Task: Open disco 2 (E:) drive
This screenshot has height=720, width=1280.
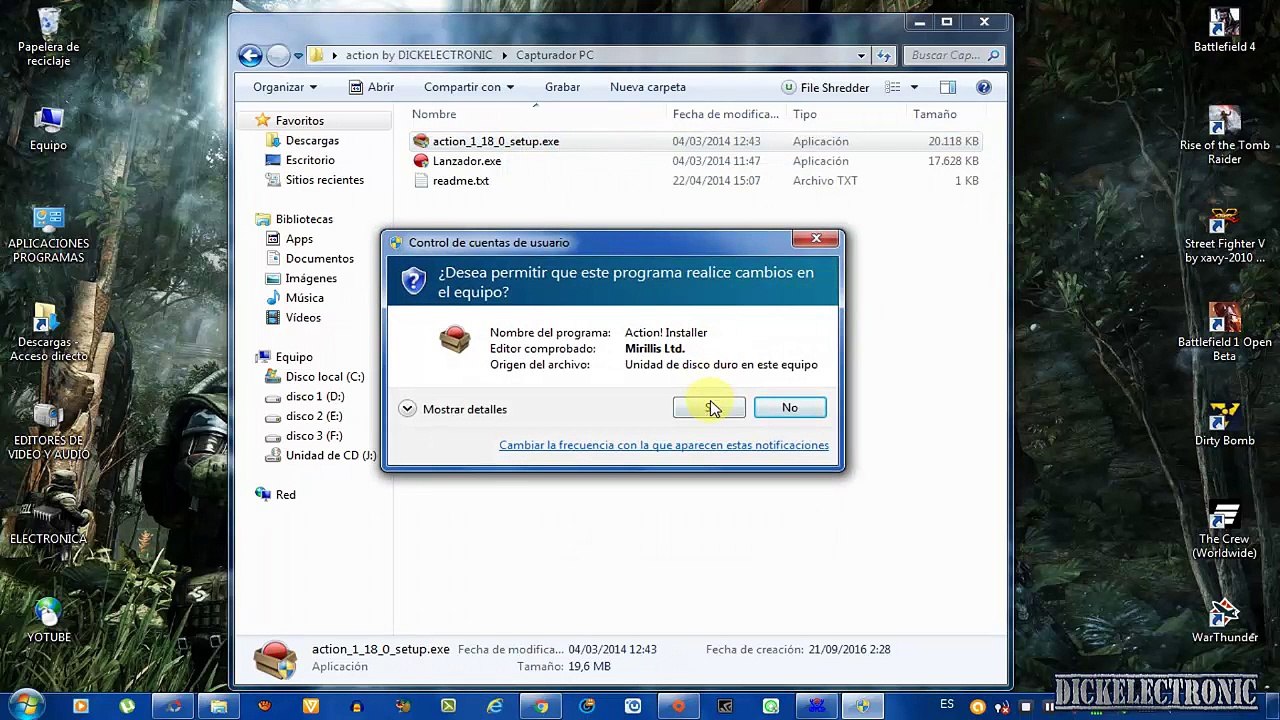Action: point(314,416)
